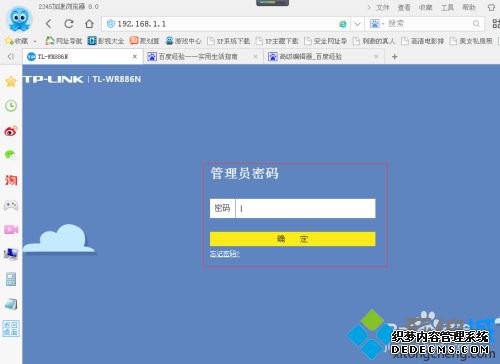Expand the address bar history dropdown
The height and width of the screenshot is (364, 500).
coord(357,24)
